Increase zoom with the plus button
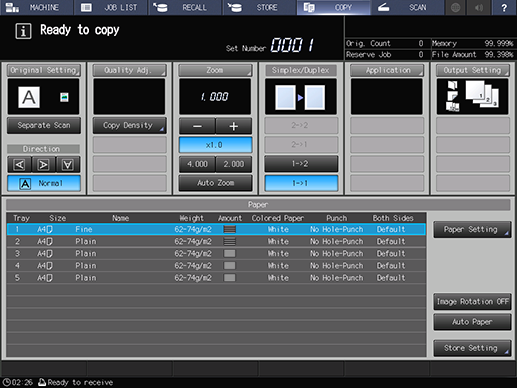Image resolution: width=517 pixels, height=388 pixels. [x=234, y=126]
